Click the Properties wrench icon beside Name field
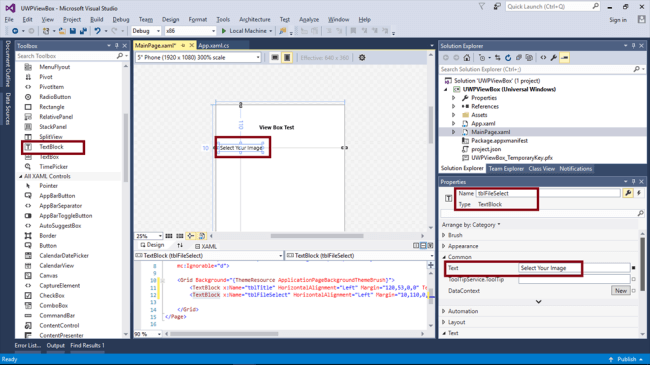 628,193
